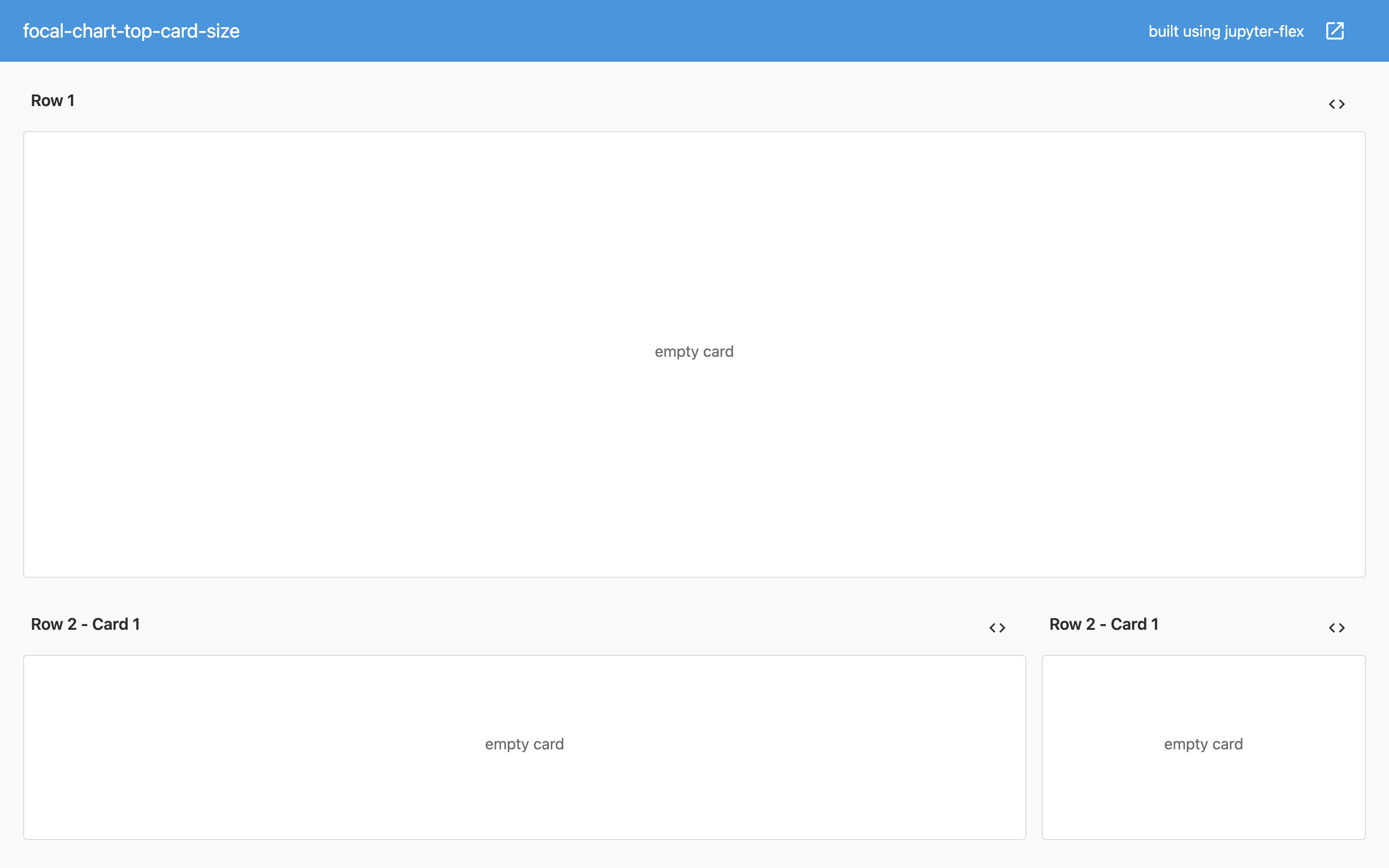Image resolution: width=1389 pixels, height=868 pixels.
Task: Show source code for Row 1 card
Action: pos(1336,104)
